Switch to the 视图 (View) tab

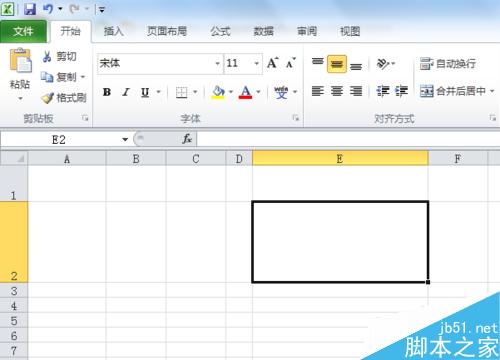coord(350,31)
